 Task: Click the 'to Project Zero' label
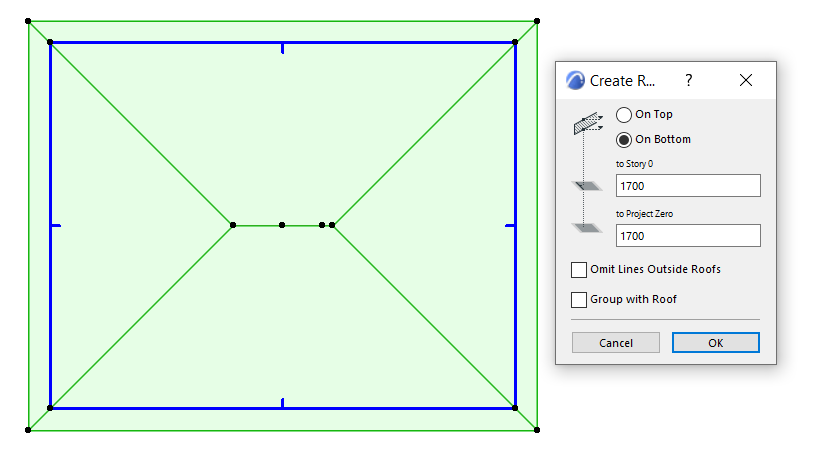click(x=644, y=214)
